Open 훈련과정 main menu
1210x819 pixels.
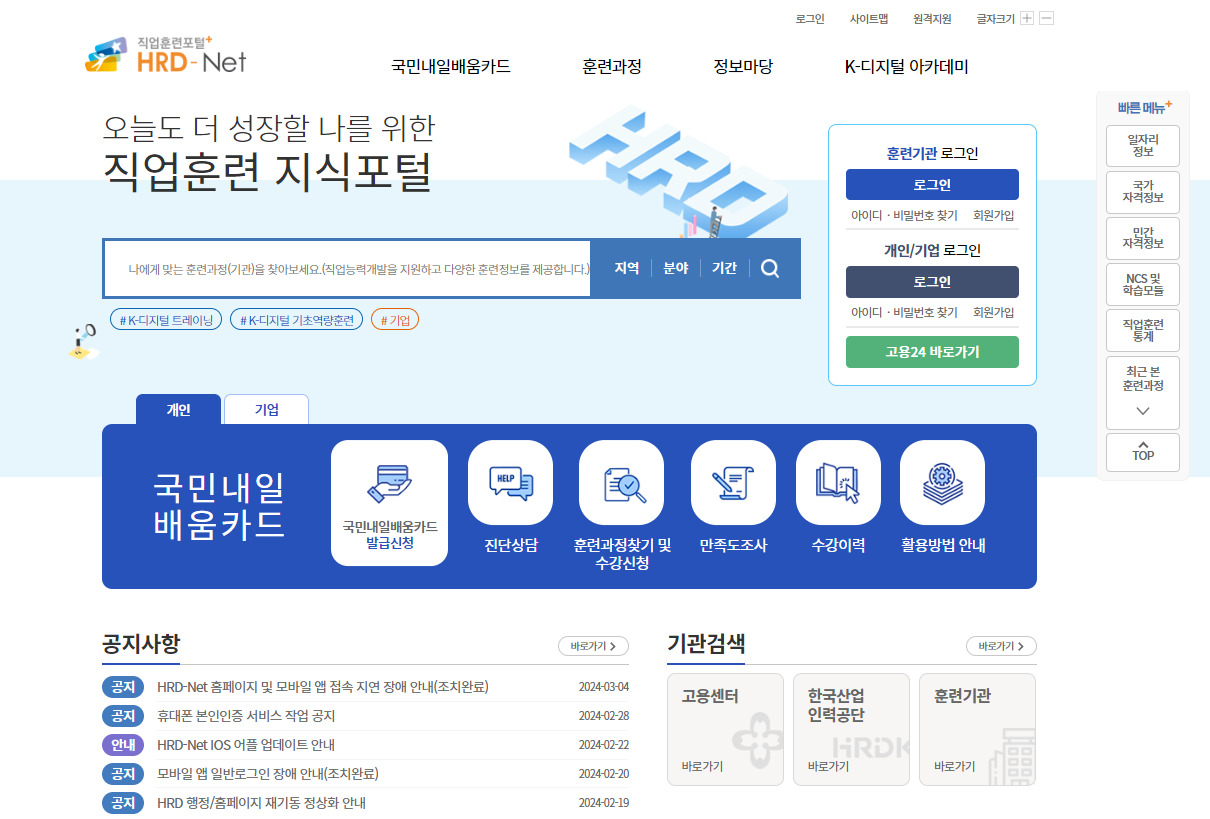click(x=612, y=67)
